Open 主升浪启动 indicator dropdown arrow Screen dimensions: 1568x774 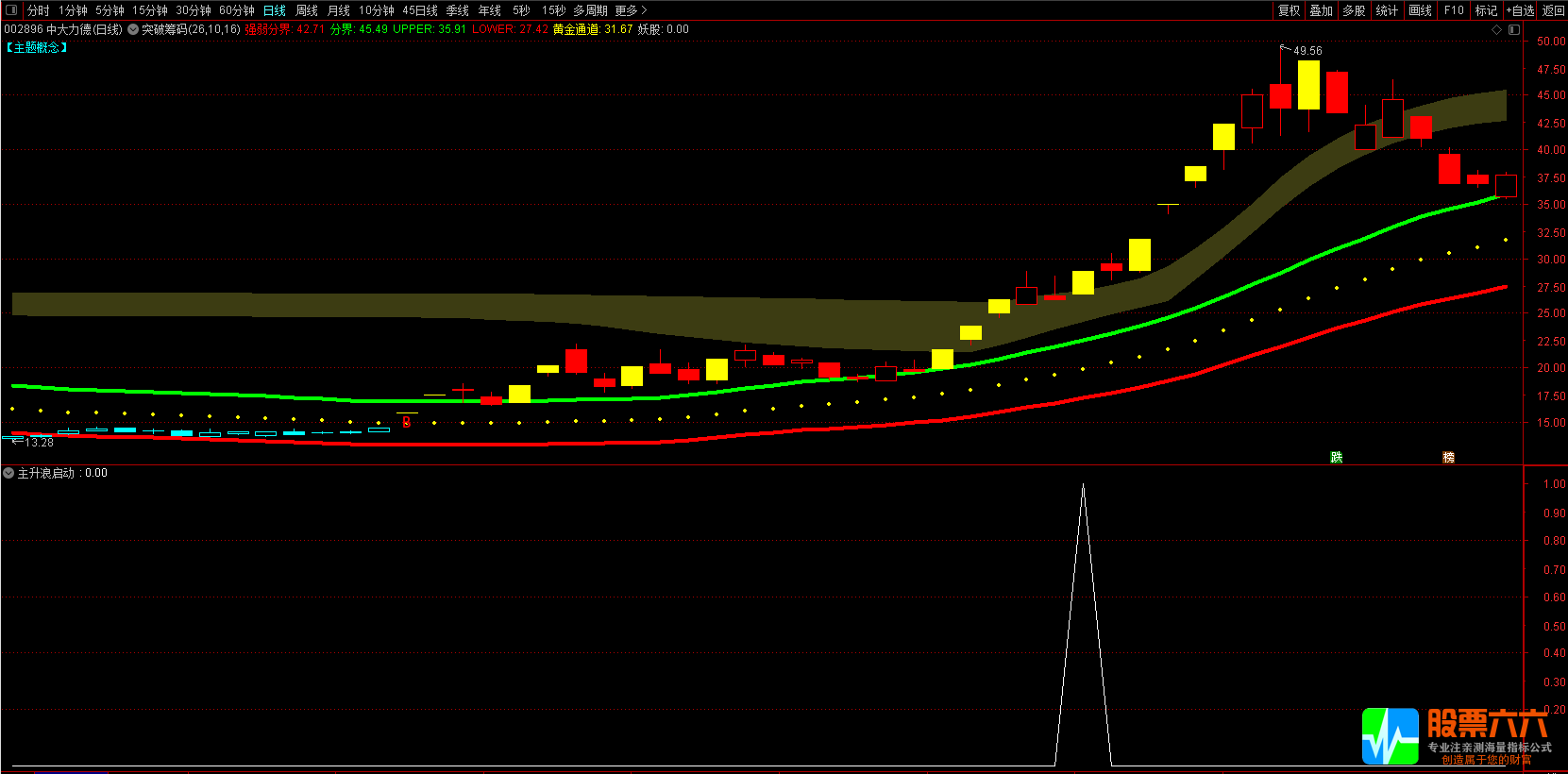tap(8, 473)
